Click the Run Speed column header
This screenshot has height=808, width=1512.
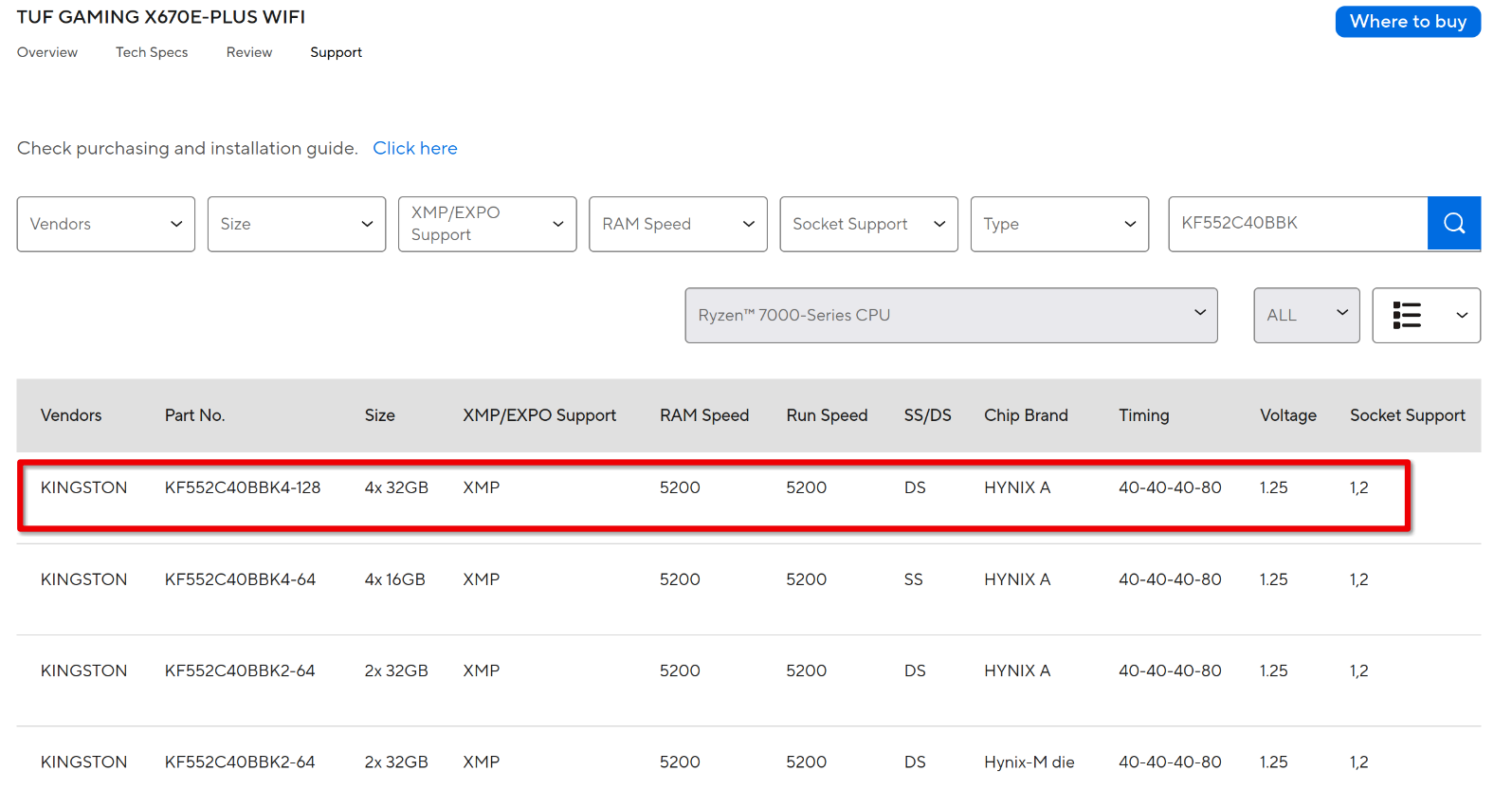[x=827, y=415]
